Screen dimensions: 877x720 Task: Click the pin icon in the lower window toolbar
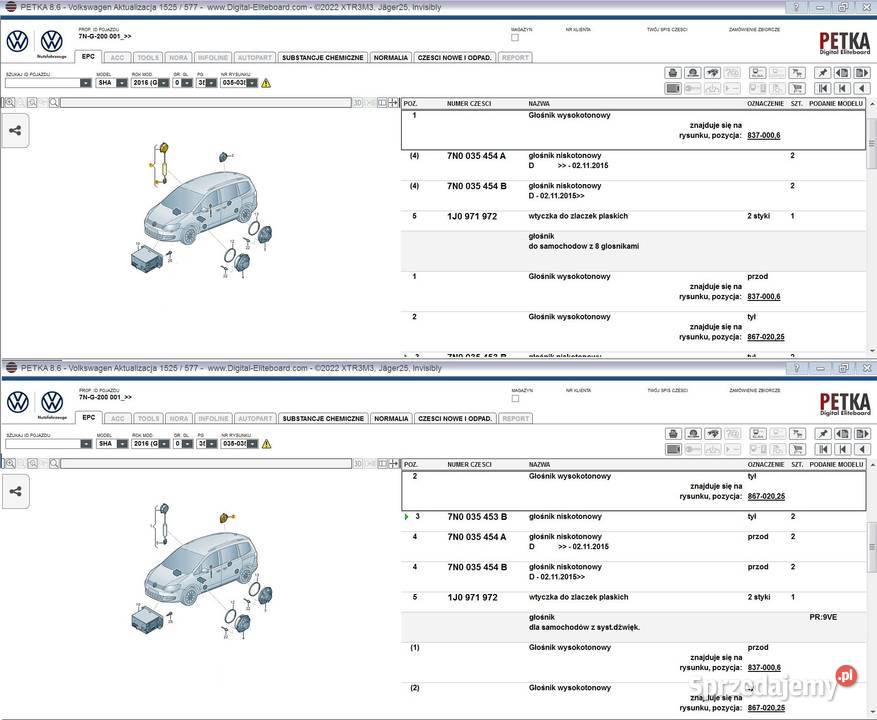click(822, 433)
